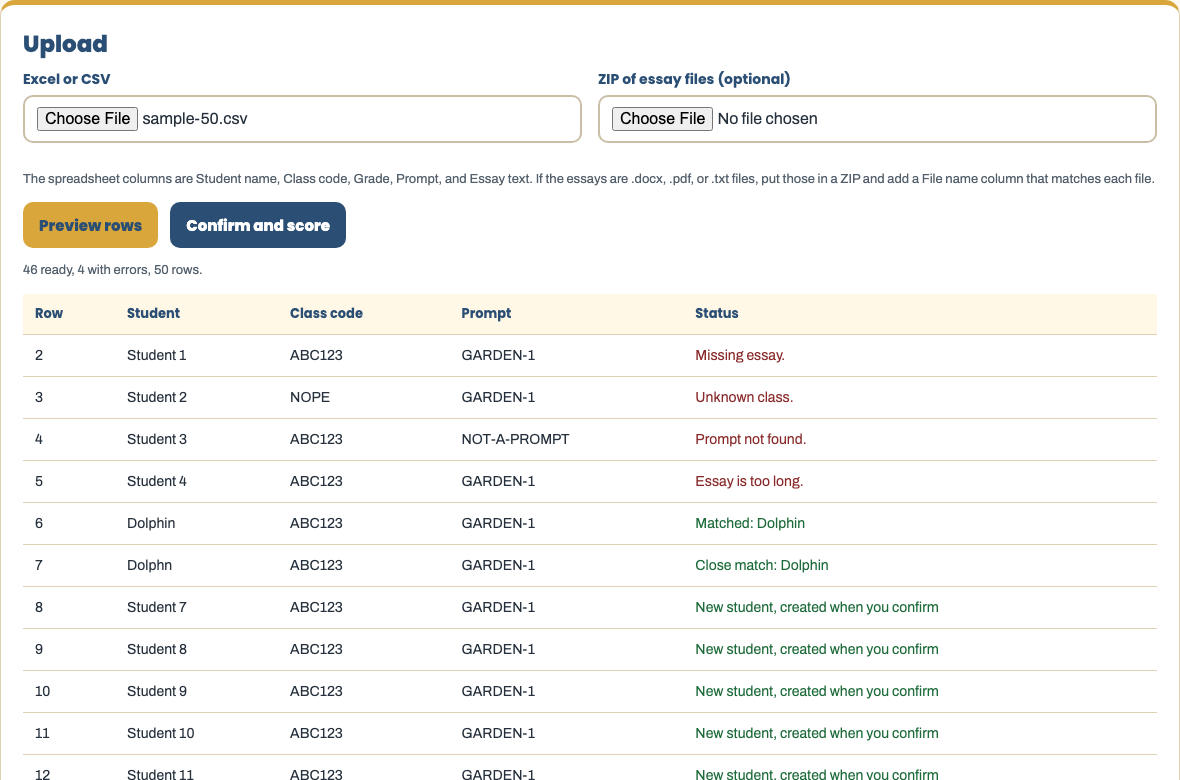Click Choose File for ZIP of essay files
The height and width of the screenshot is (780, 1180).
[662, 119]
